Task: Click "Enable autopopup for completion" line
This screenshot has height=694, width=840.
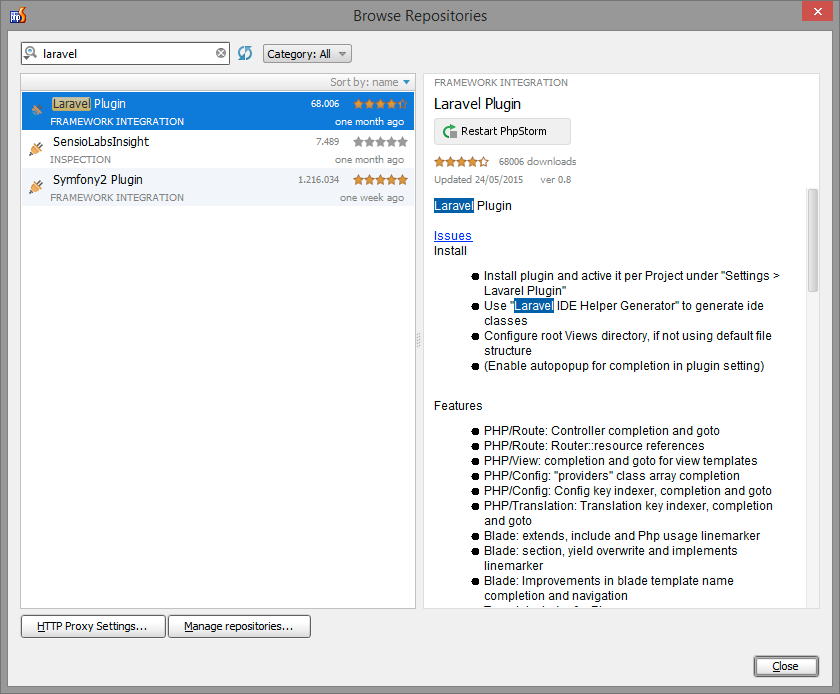Action: [x=624, y=366]
